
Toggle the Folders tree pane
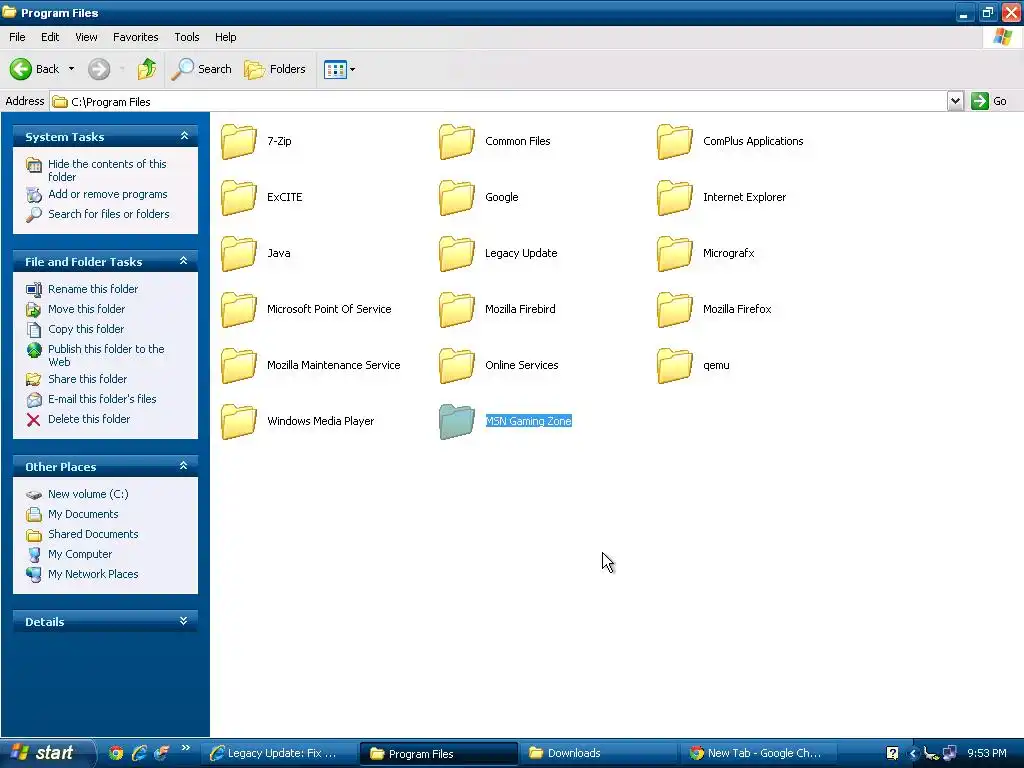tap(274, 69)
